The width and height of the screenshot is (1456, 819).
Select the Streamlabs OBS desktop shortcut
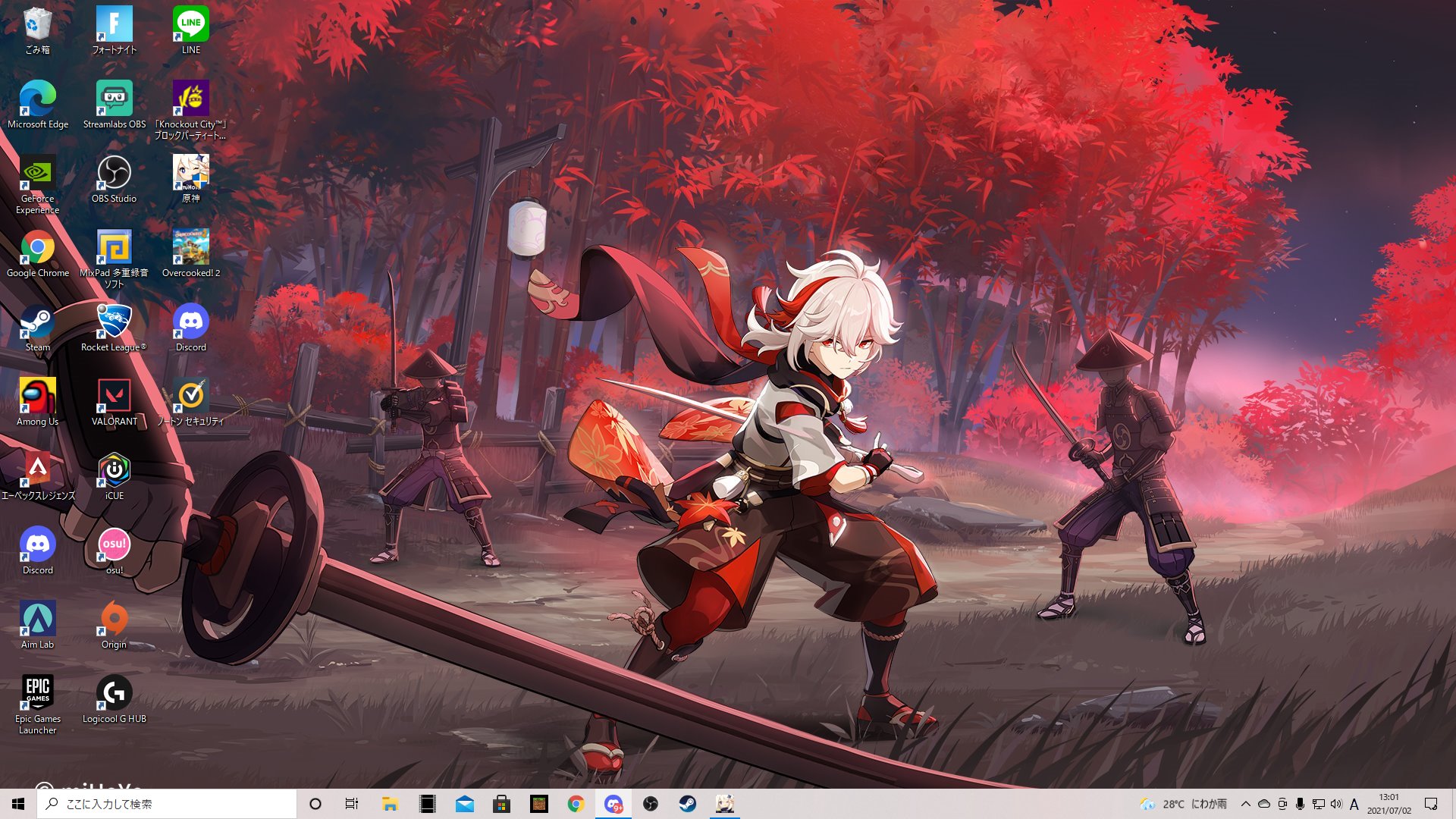tap(114, 105)
